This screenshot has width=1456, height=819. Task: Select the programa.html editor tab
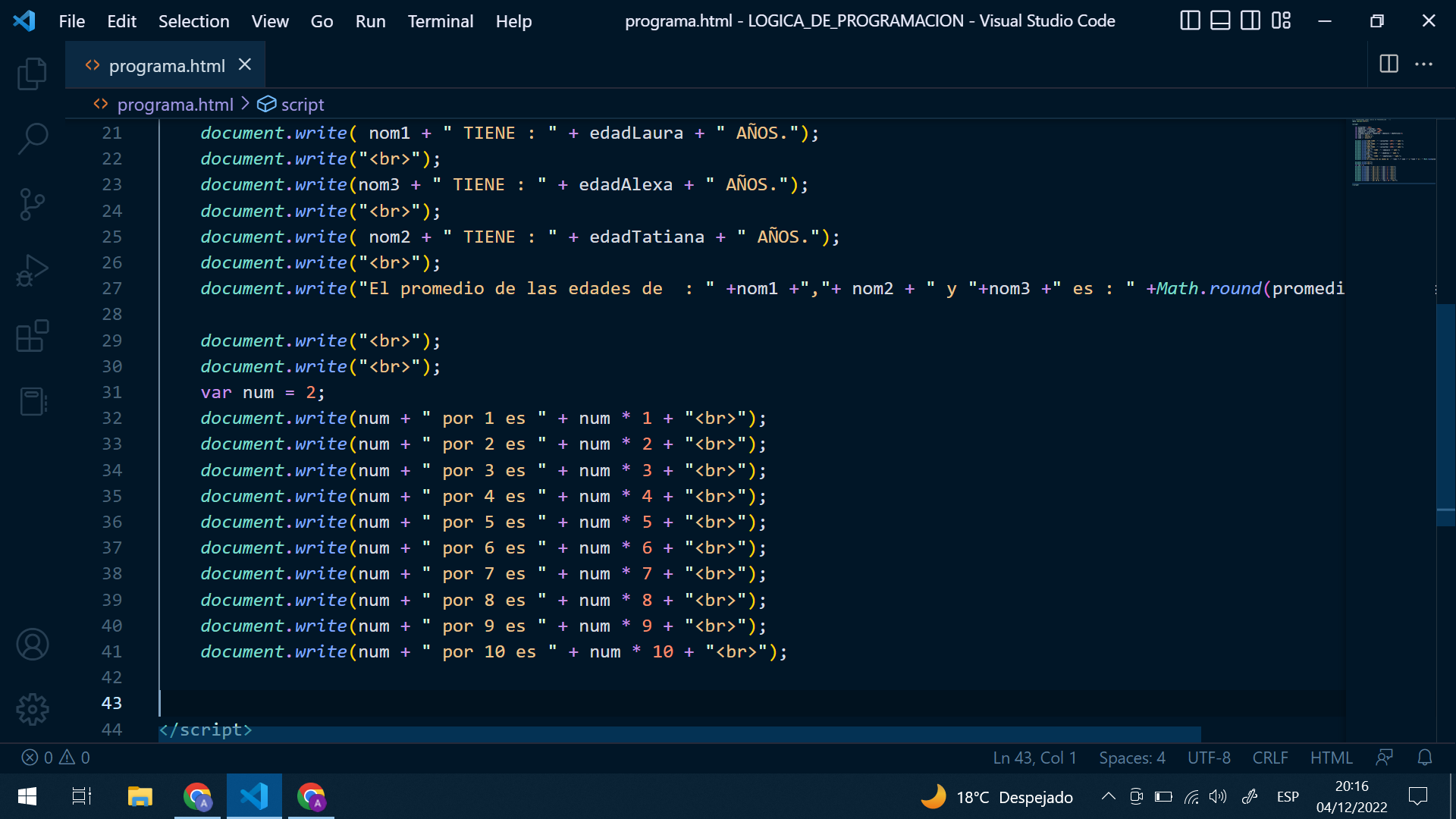point(165,65)
